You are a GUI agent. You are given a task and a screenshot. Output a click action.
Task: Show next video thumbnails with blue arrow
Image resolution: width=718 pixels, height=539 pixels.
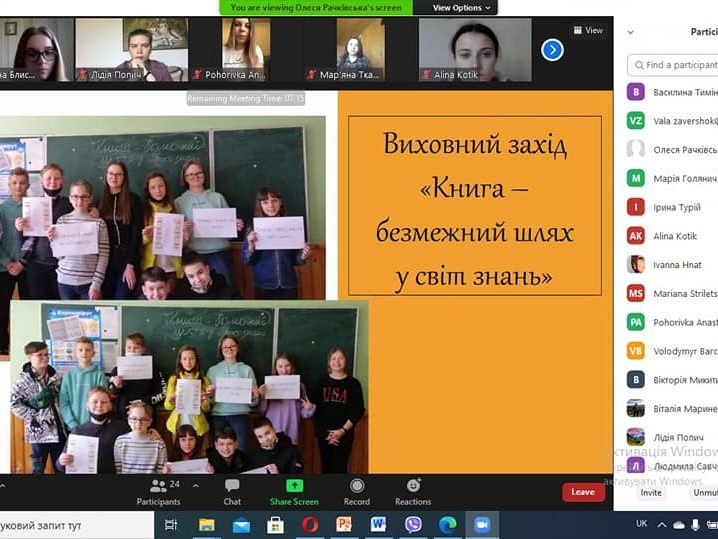point(552,49)
